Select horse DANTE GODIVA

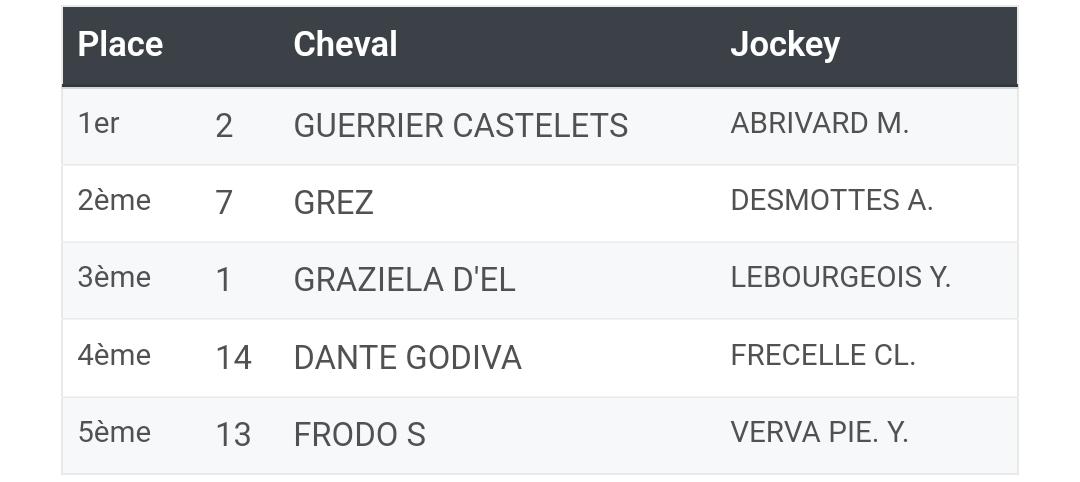[407, 358]
